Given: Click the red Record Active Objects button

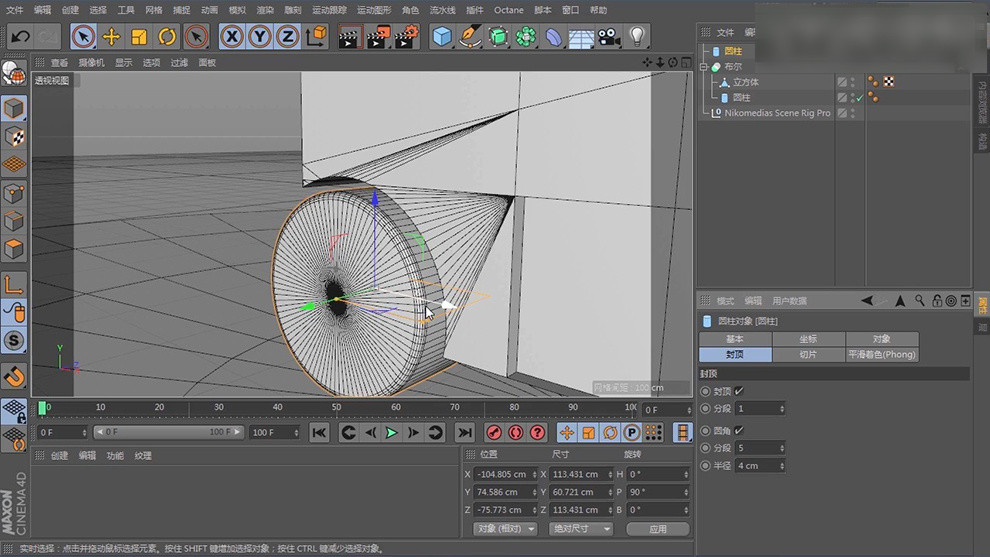Looking at the screenshot, I should point(493,432).
